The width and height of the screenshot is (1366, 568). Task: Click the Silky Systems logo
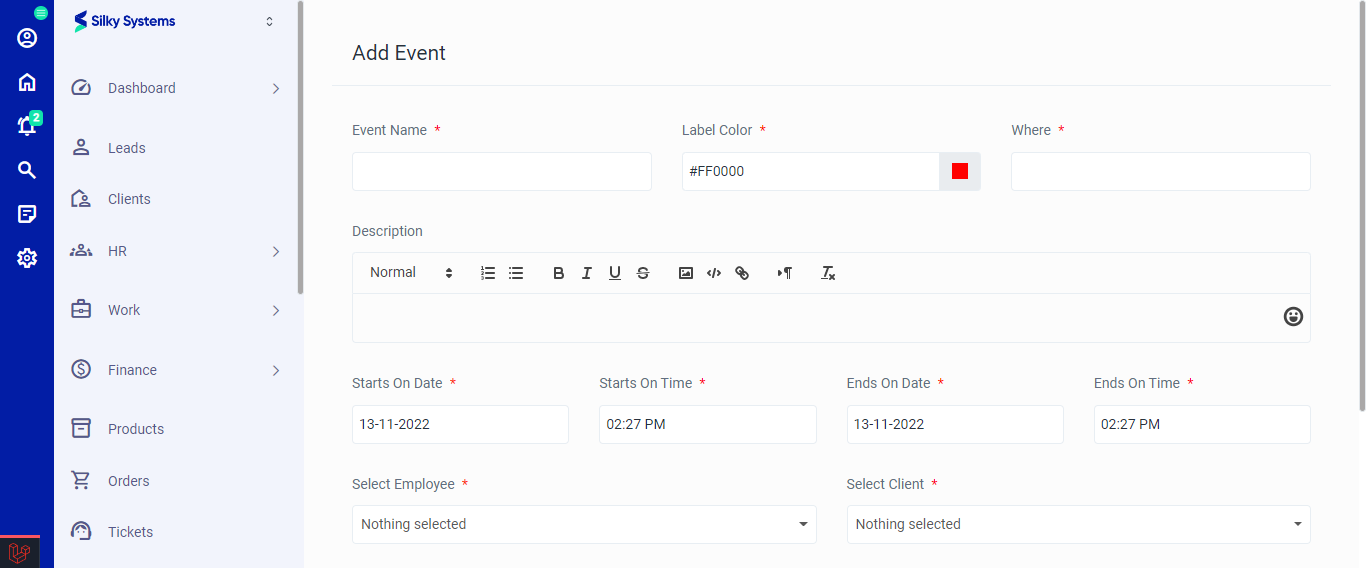pos(125,21)
